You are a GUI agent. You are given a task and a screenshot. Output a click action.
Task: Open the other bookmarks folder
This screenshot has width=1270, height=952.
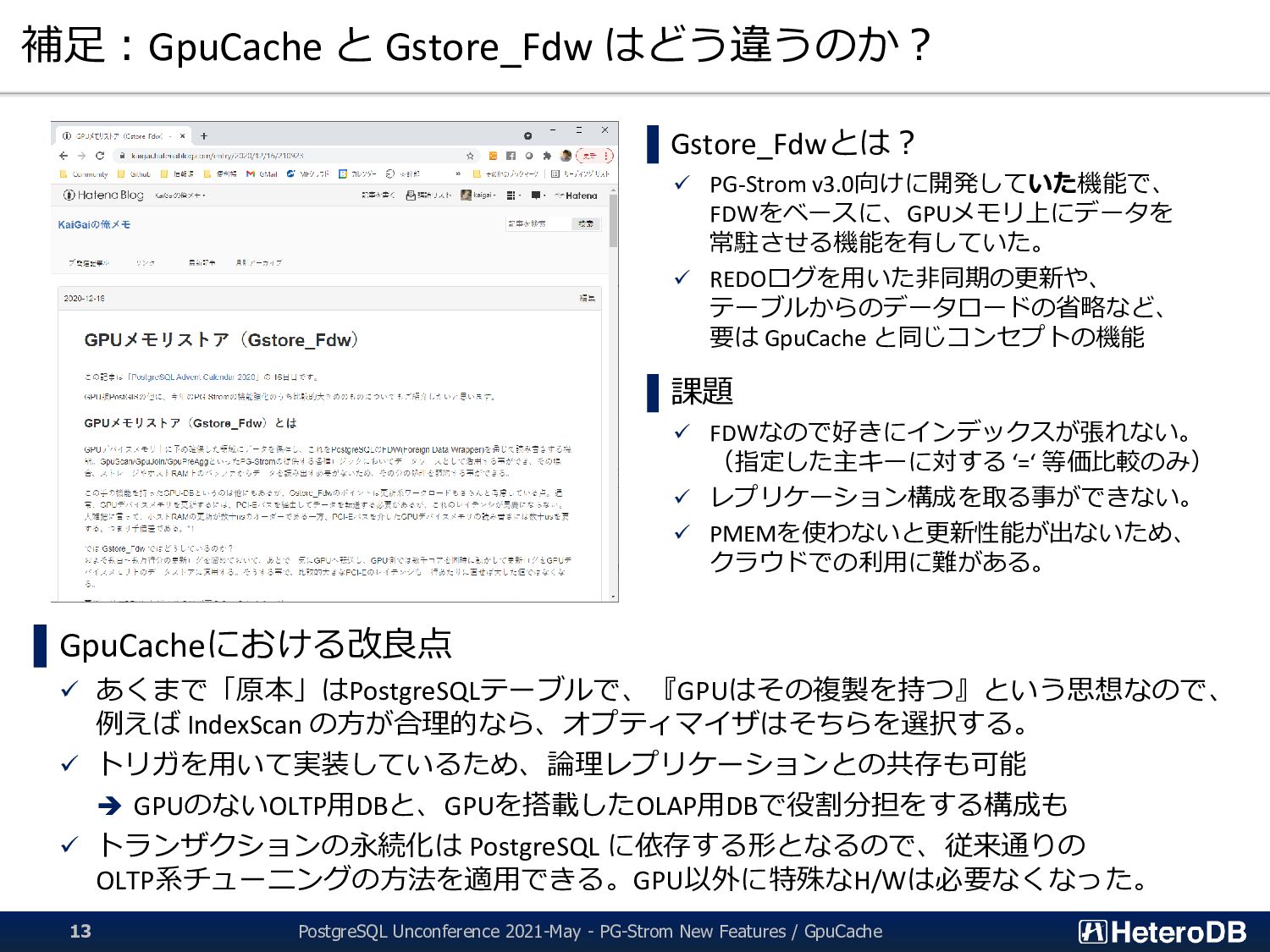pyautogui.click(x=505, y=174)
